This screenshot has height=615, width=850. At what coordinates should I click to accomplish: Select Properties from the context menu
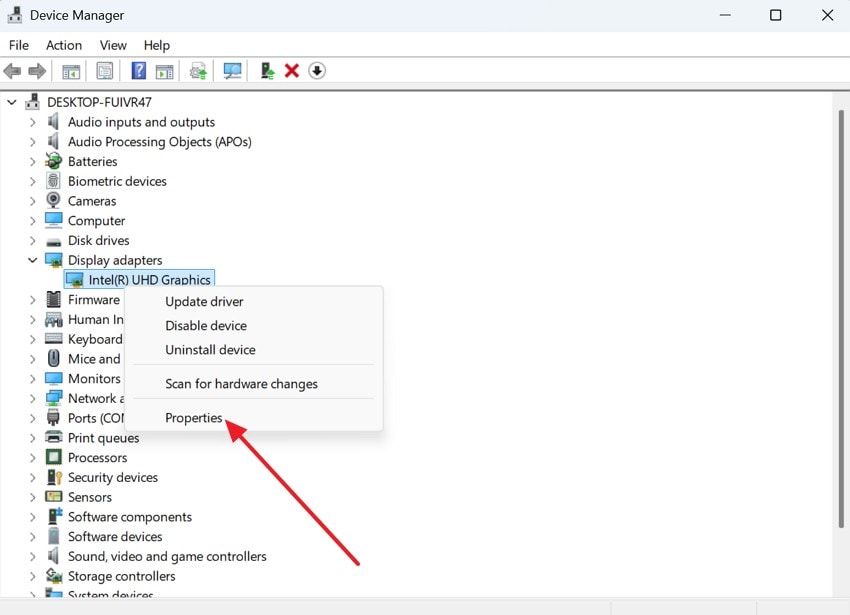coord(194,417)
